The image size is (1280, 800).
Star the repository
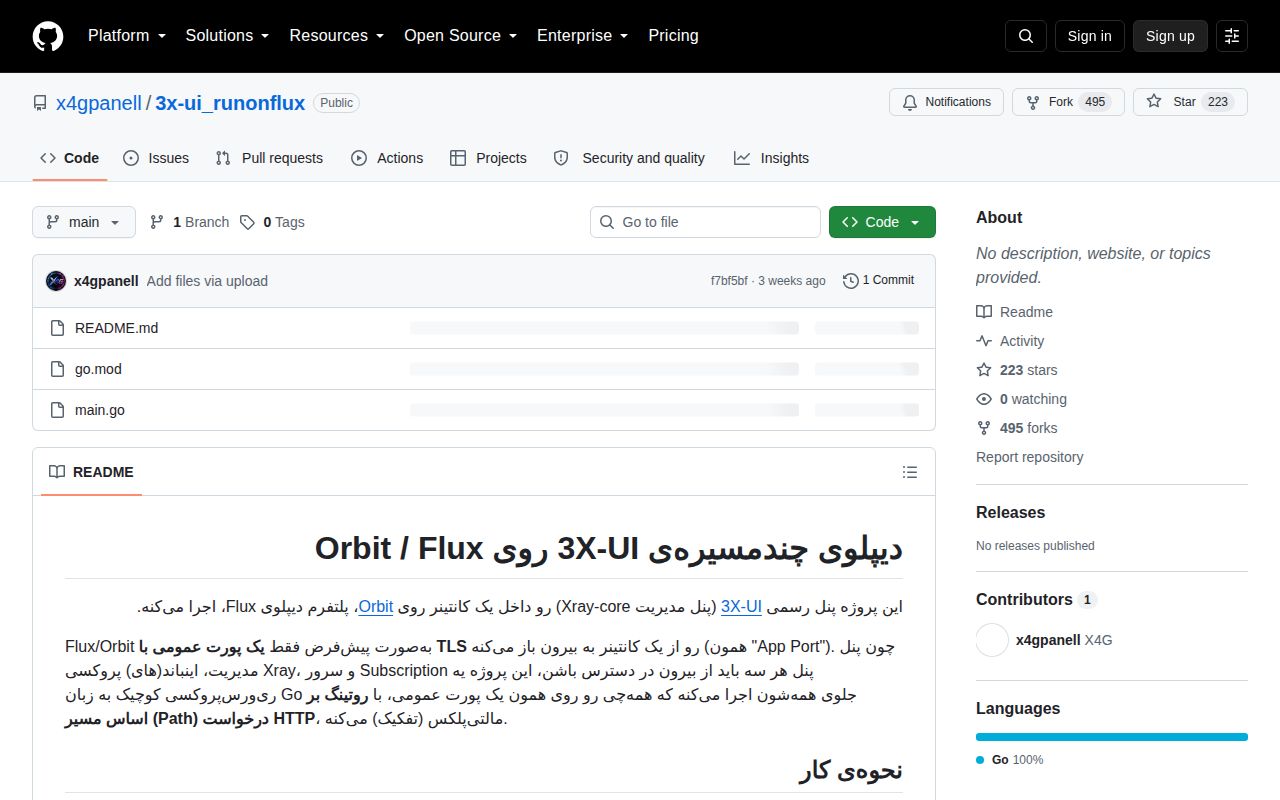click(x=1190, y=102)
